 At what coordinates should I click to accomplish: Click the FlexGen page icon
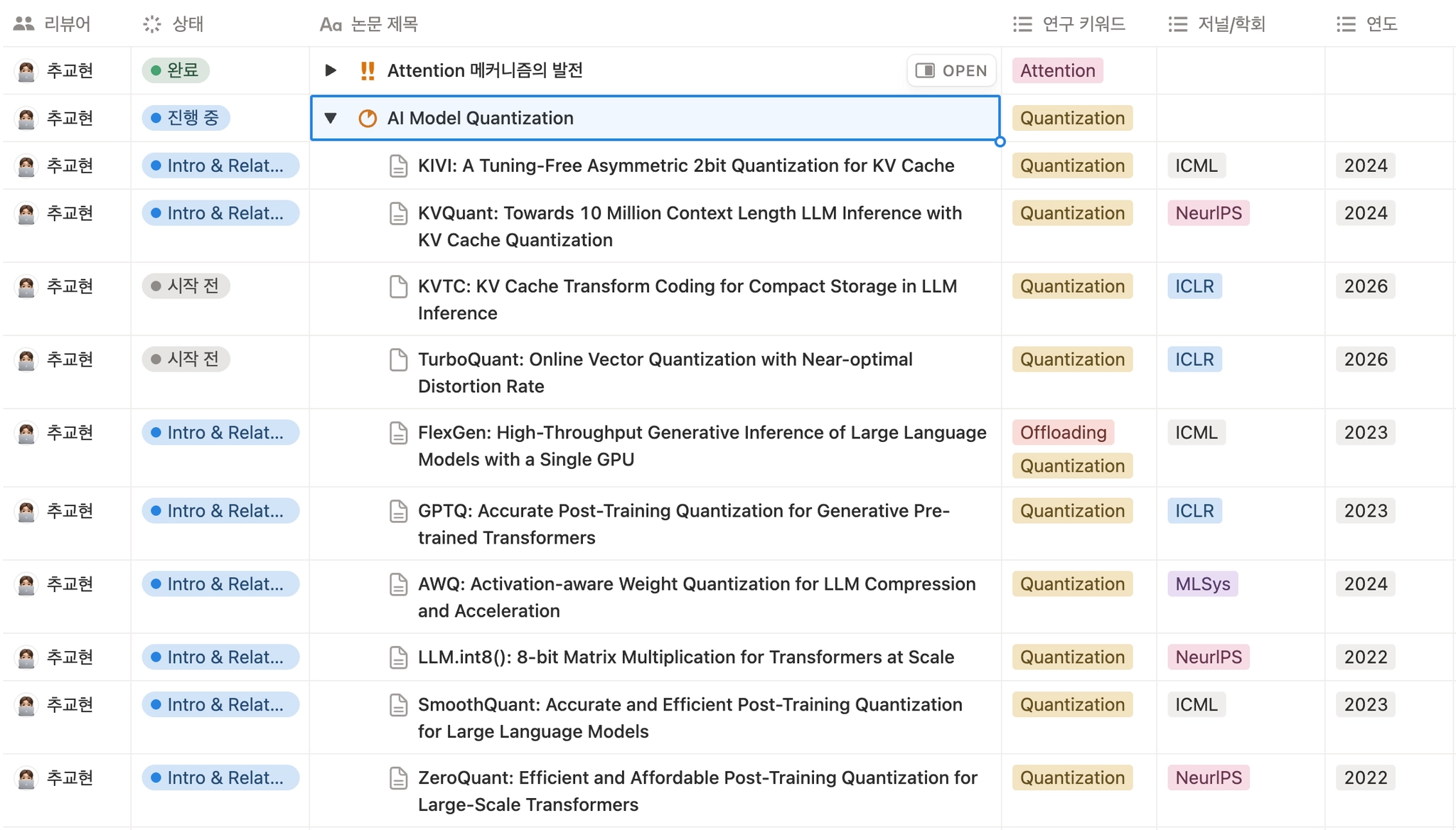(x=398, y=433)
